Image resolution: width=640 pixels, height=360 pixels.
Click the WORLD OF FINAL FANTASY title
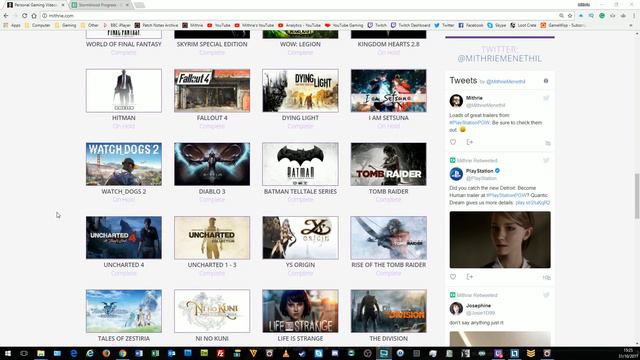click(124, 44)
